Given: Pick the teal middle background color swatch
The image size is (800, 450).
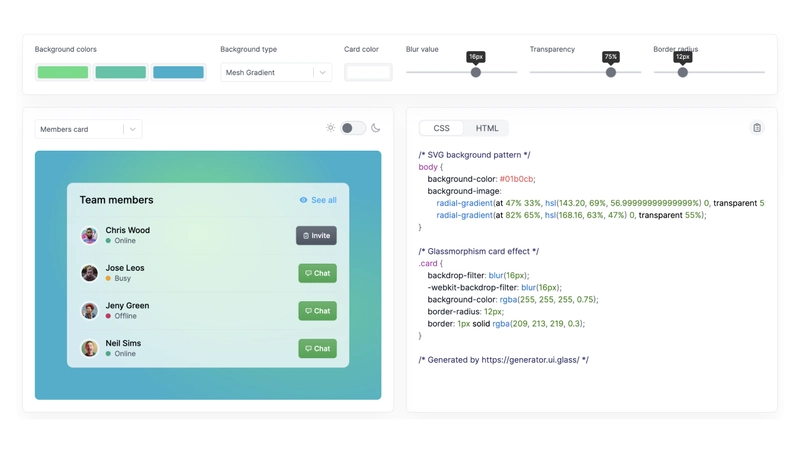Looking at the screenshot, I should [120, 72].
